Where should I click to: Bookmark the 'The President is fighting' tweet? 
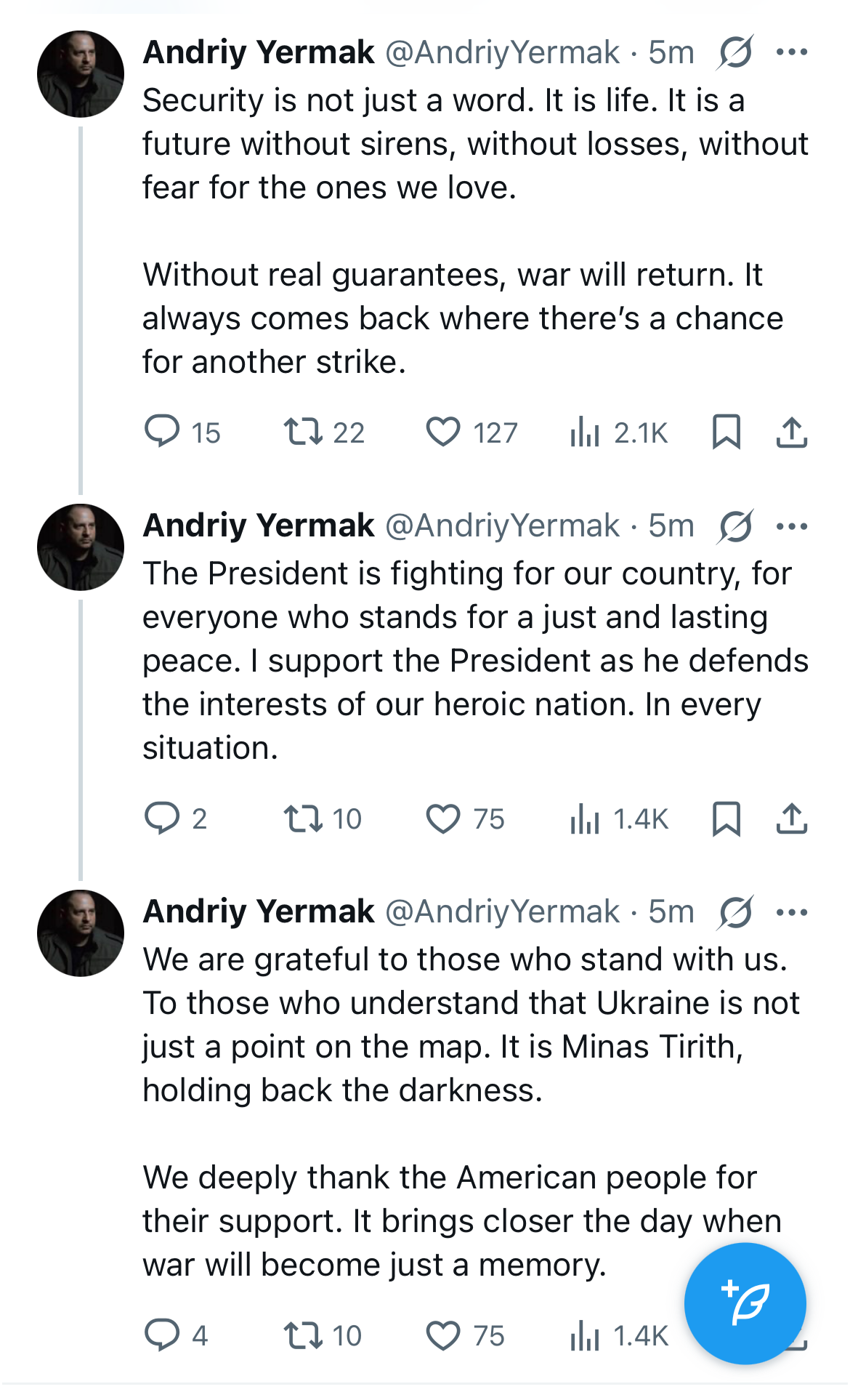pos(726,818)
